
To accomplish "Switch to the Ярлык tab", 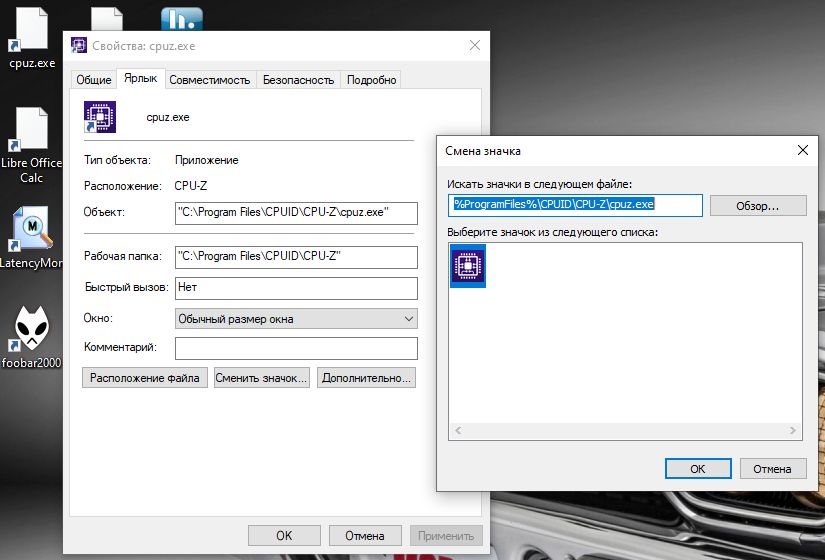I will coord(140,78).
